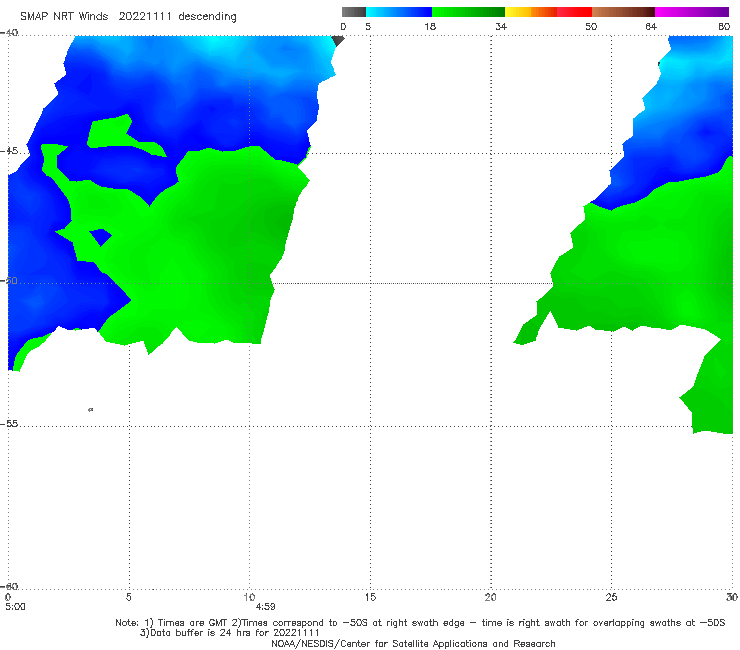This screenshot has height=650, width=740.
Task: Click the "3)Data buffer is 24 hrs" note
Action: [229, 633]
